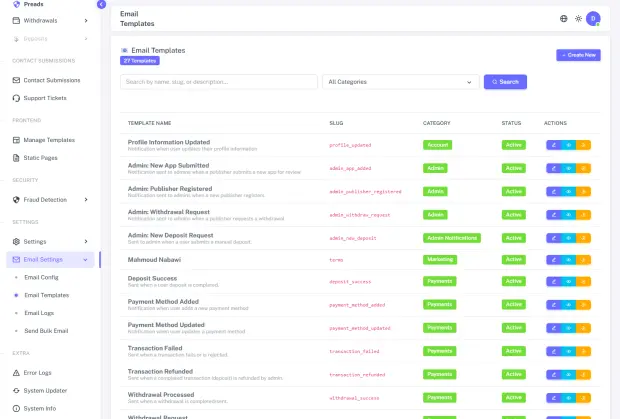Open System Updater

50,391
